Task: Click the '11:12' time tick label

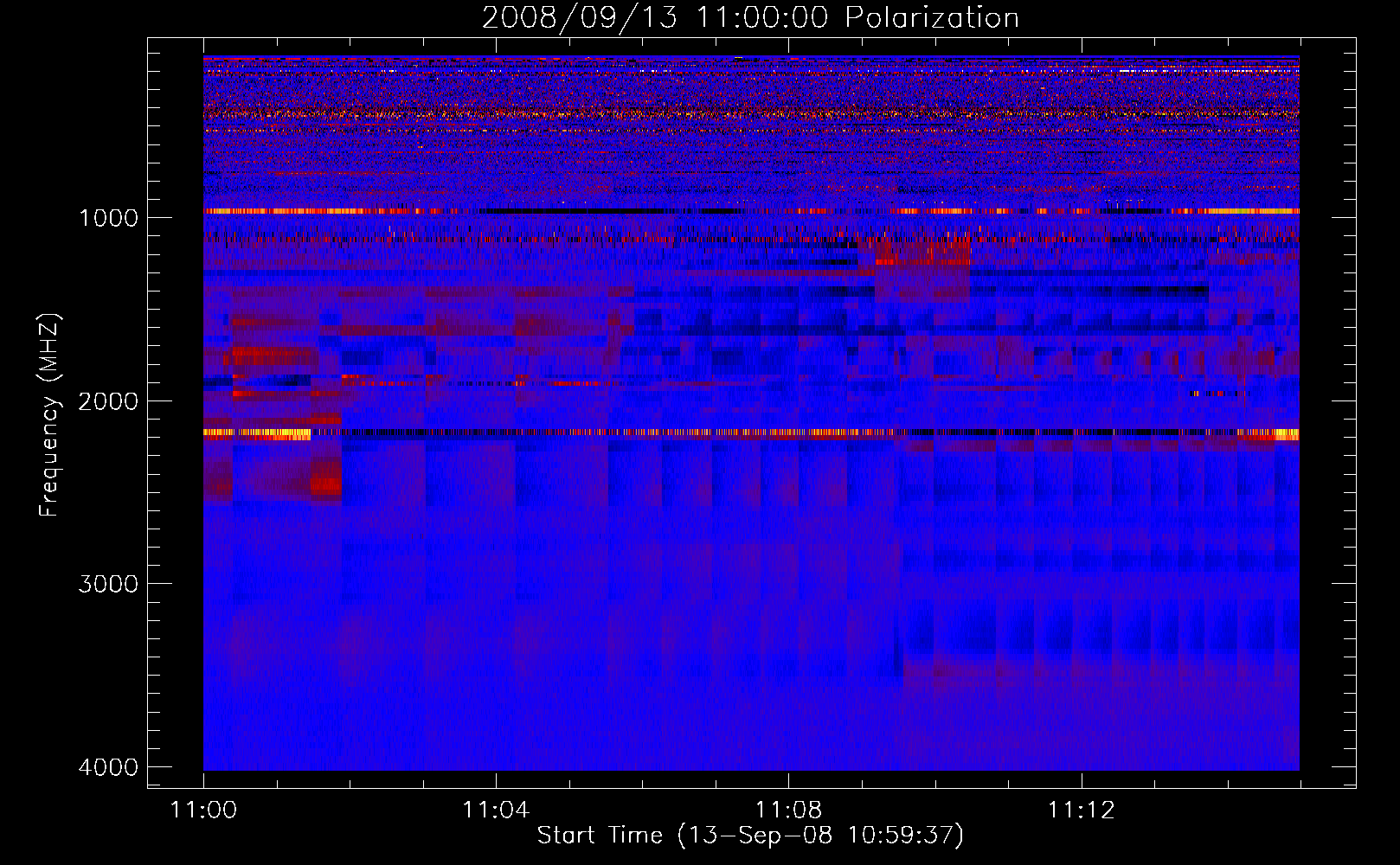Action: point(1082,811)
